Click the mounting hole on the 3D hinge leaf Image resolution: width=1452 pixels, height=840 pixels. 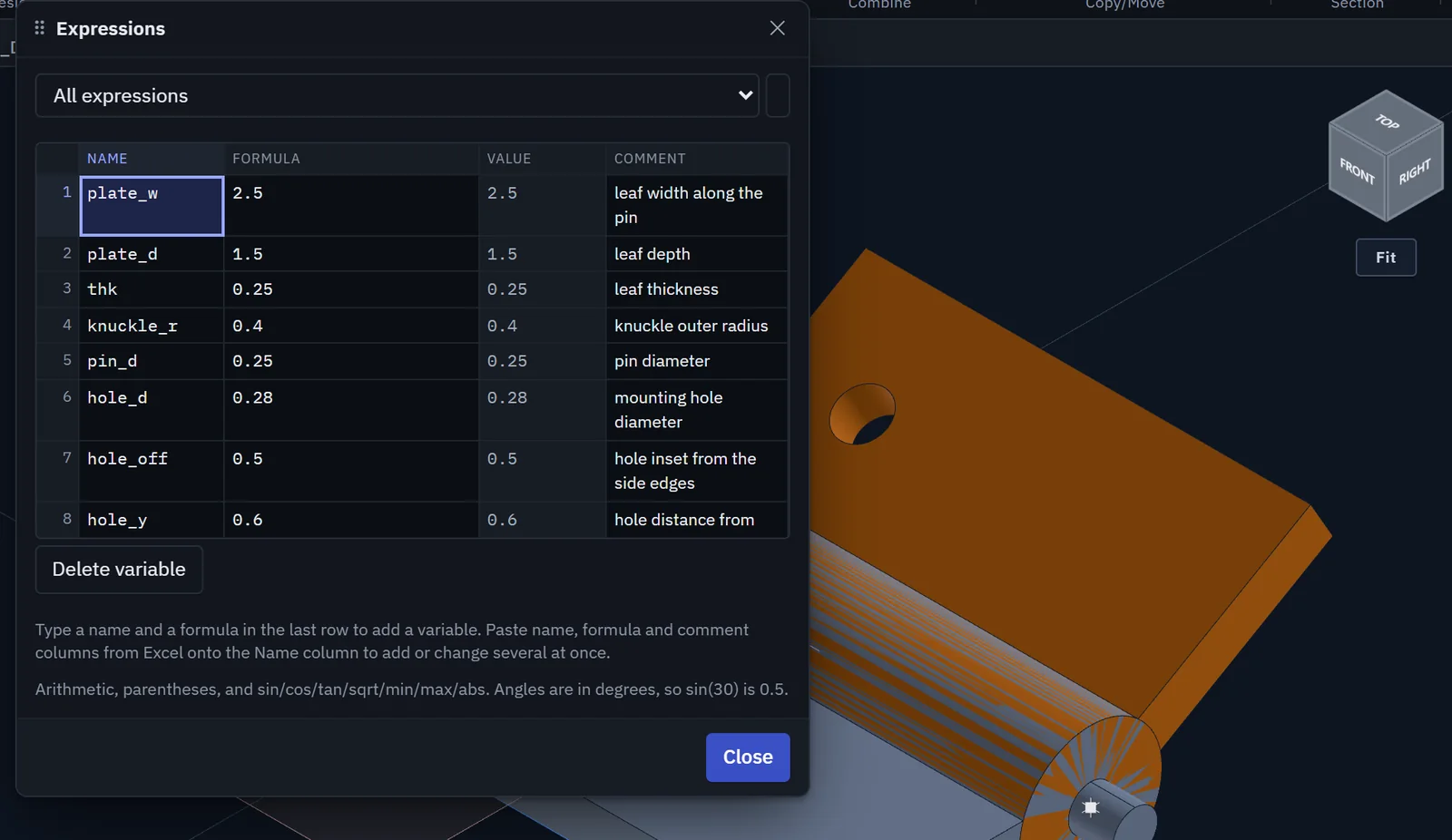tap(863, 414)
